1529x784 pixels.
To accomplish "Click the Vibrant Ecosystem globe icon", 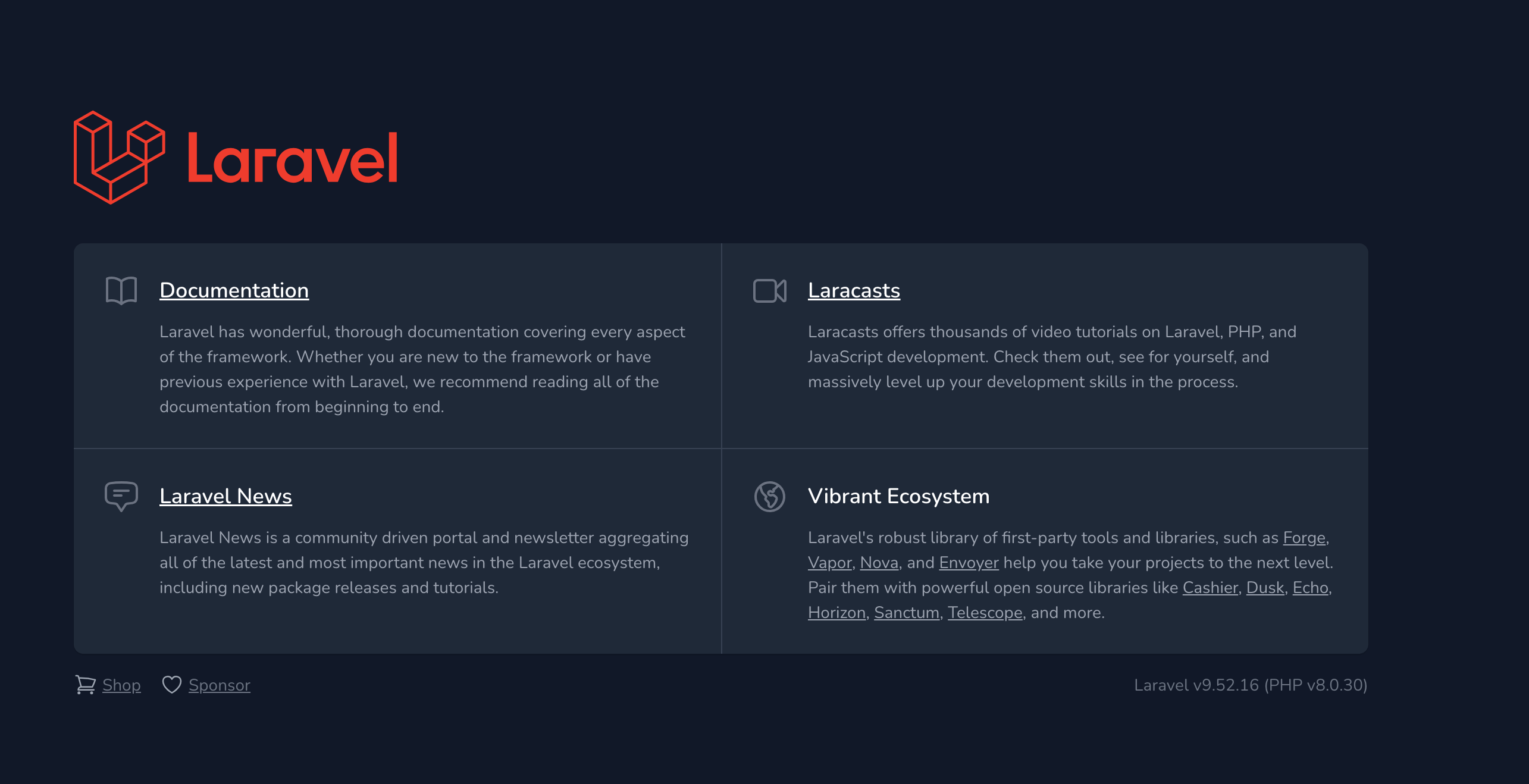I will 769,497.
